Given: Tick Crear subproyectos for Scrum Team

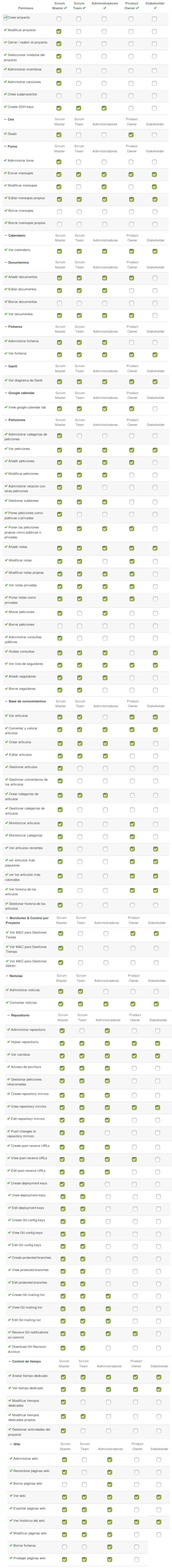Looking at the screenshot, I should 78,96.
